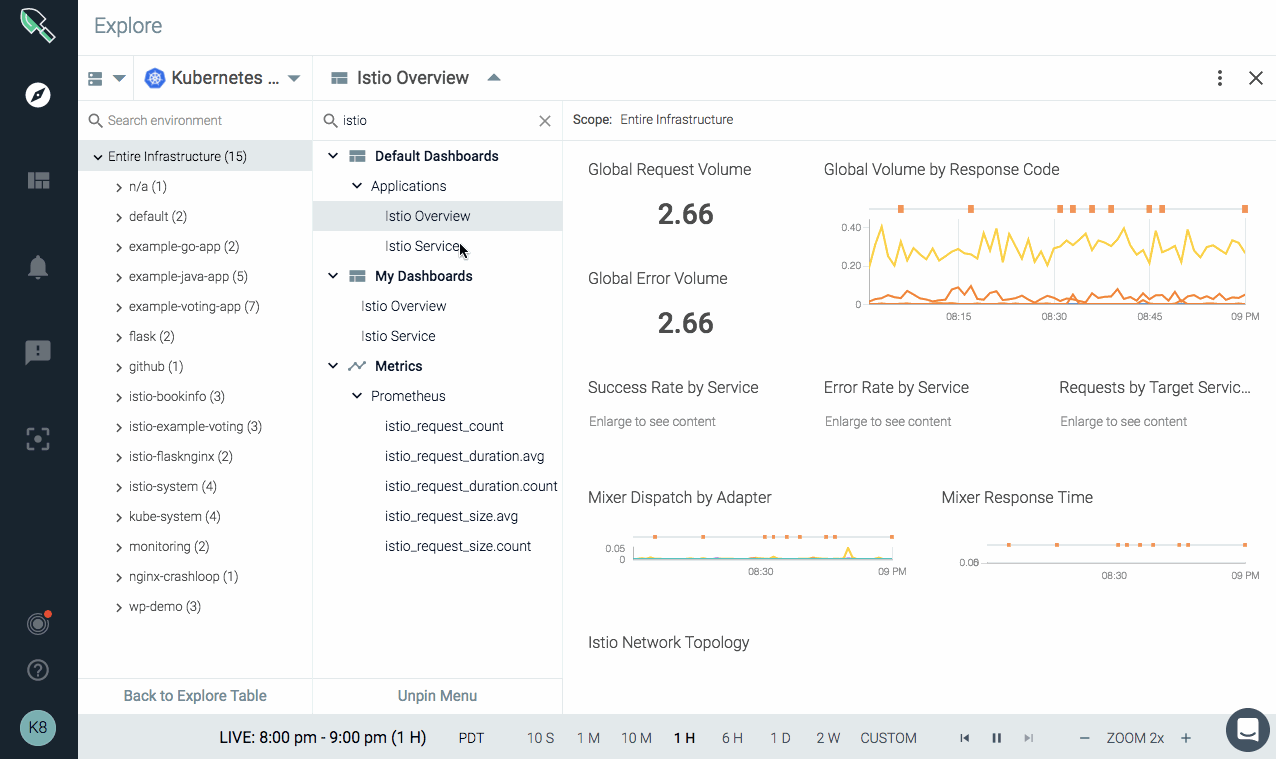Open the Help question mark icon
1276x759 pixels.
pyautogui.click(x=38, y=670)
